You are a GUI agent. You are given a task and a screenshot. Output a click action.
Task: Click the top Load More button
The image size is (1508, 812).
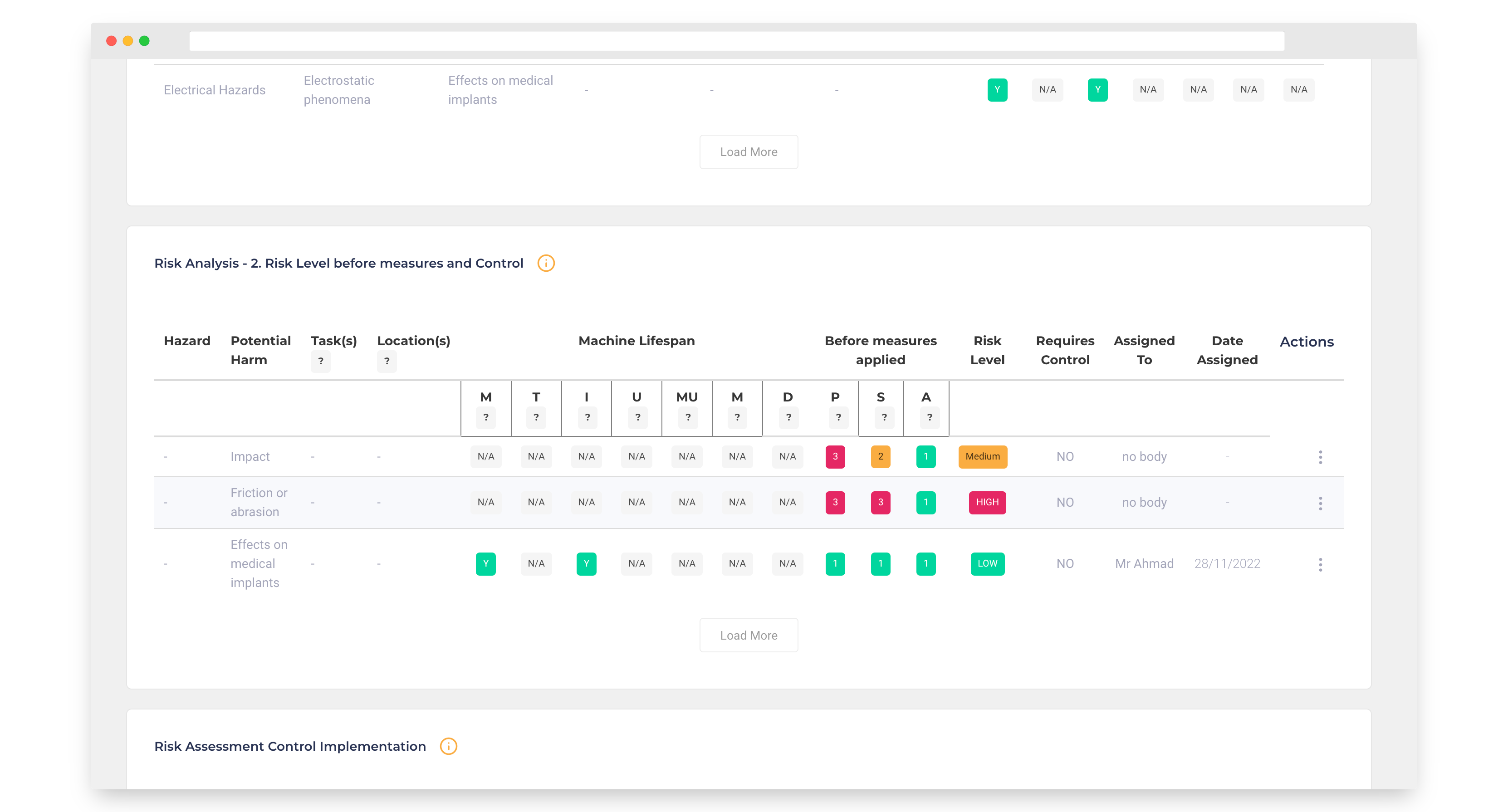click(748, 152)
